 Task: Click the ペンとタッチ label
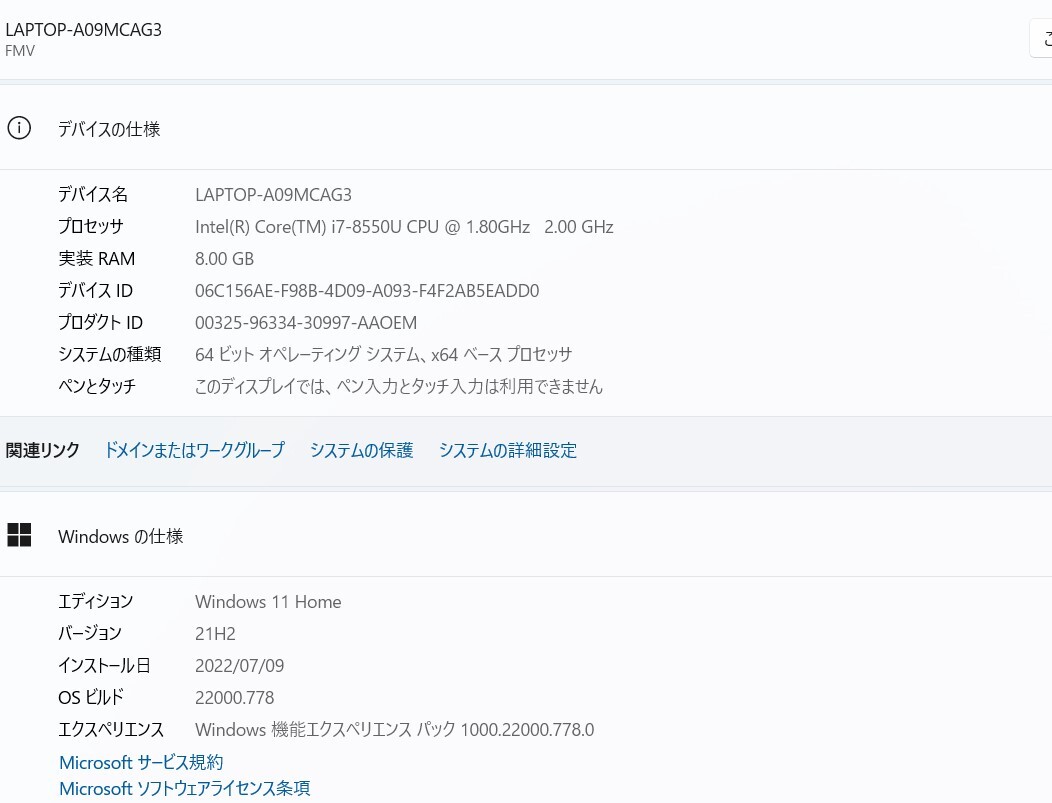coord(97,386)
